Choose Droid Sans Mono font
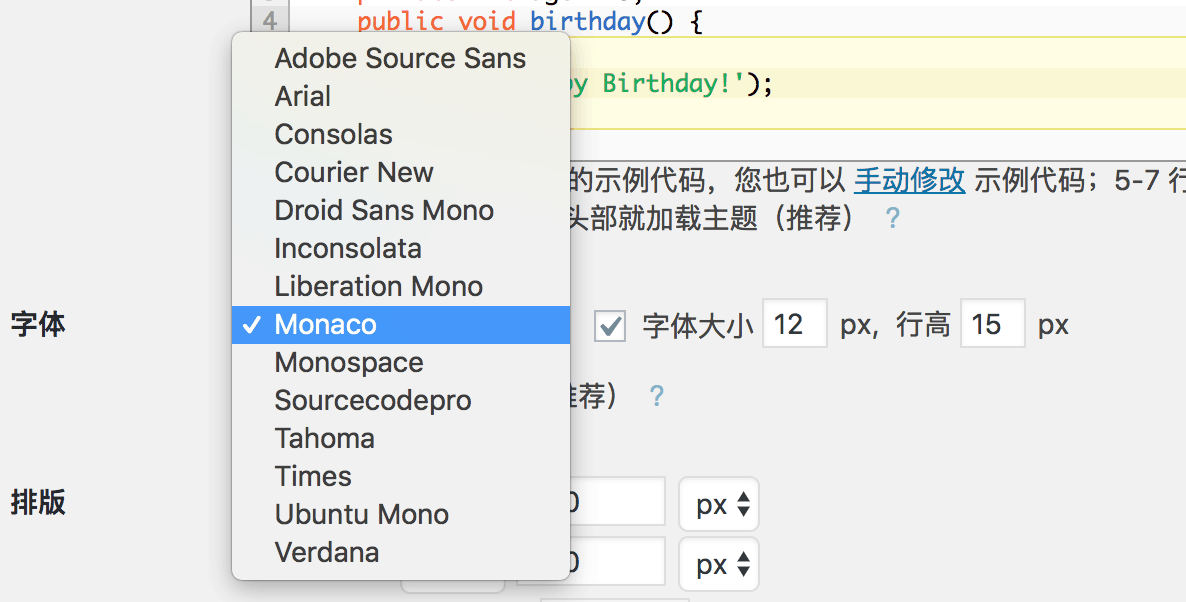The height and width of the screenshot is (602, 1186). tap(401, 210)
